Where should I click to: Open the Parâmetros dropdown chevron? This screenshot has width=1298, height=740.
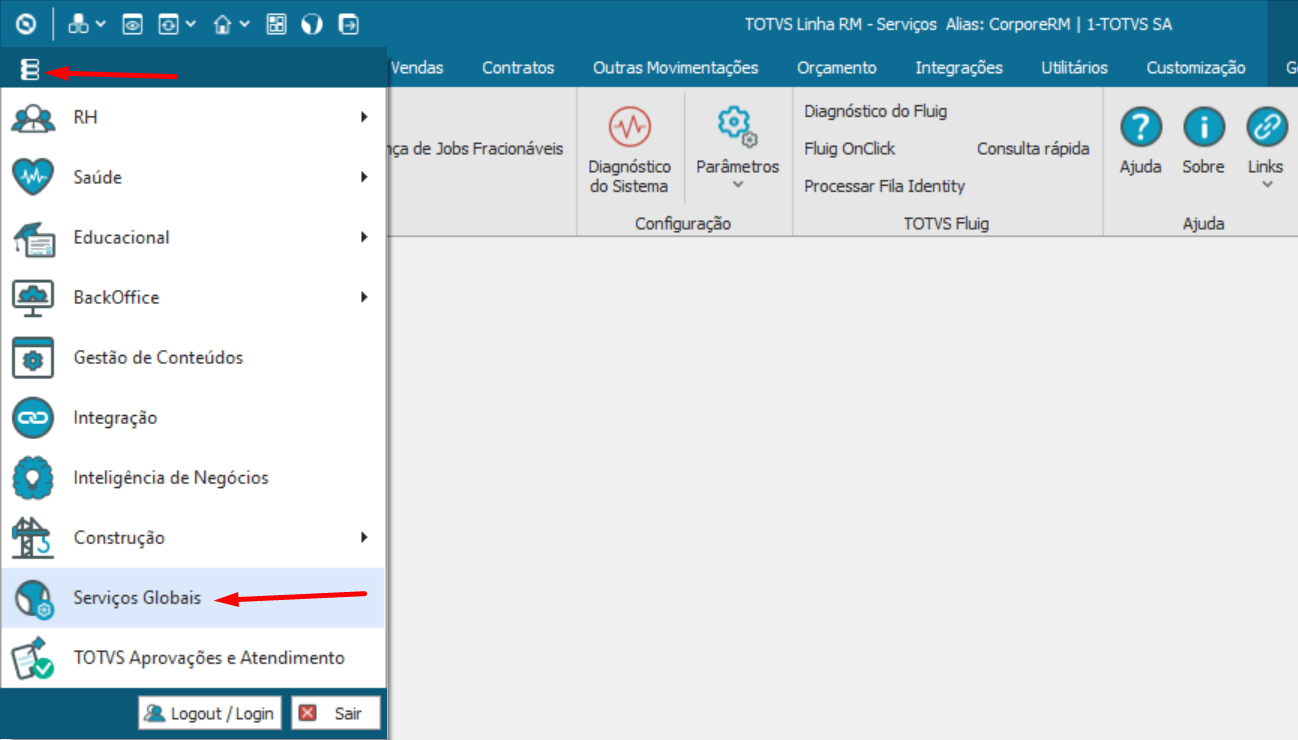pos(738,185)
